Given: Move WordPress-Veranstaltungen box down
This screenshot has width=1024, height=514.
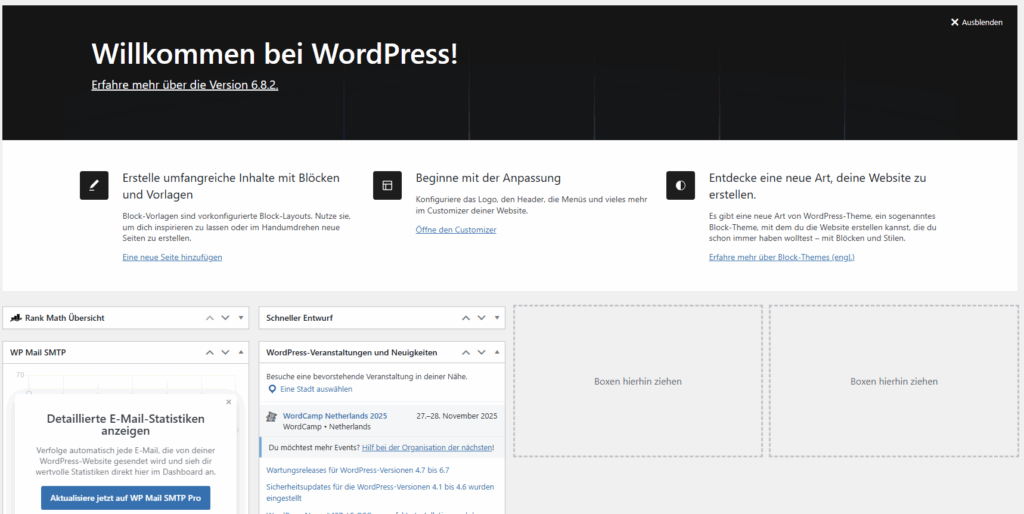Looking at the screenshot, I should [x=481, y=353].
